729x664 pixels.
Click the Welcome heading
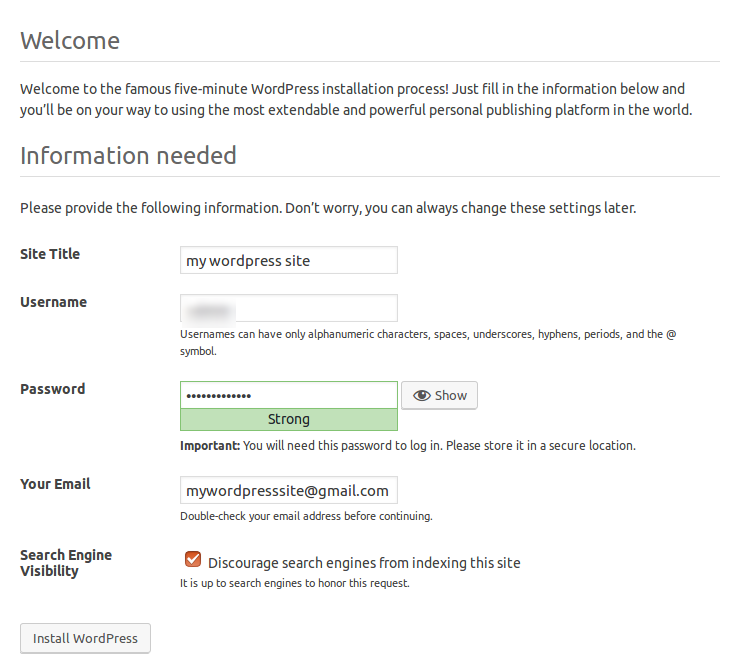[x=70, y=41]
